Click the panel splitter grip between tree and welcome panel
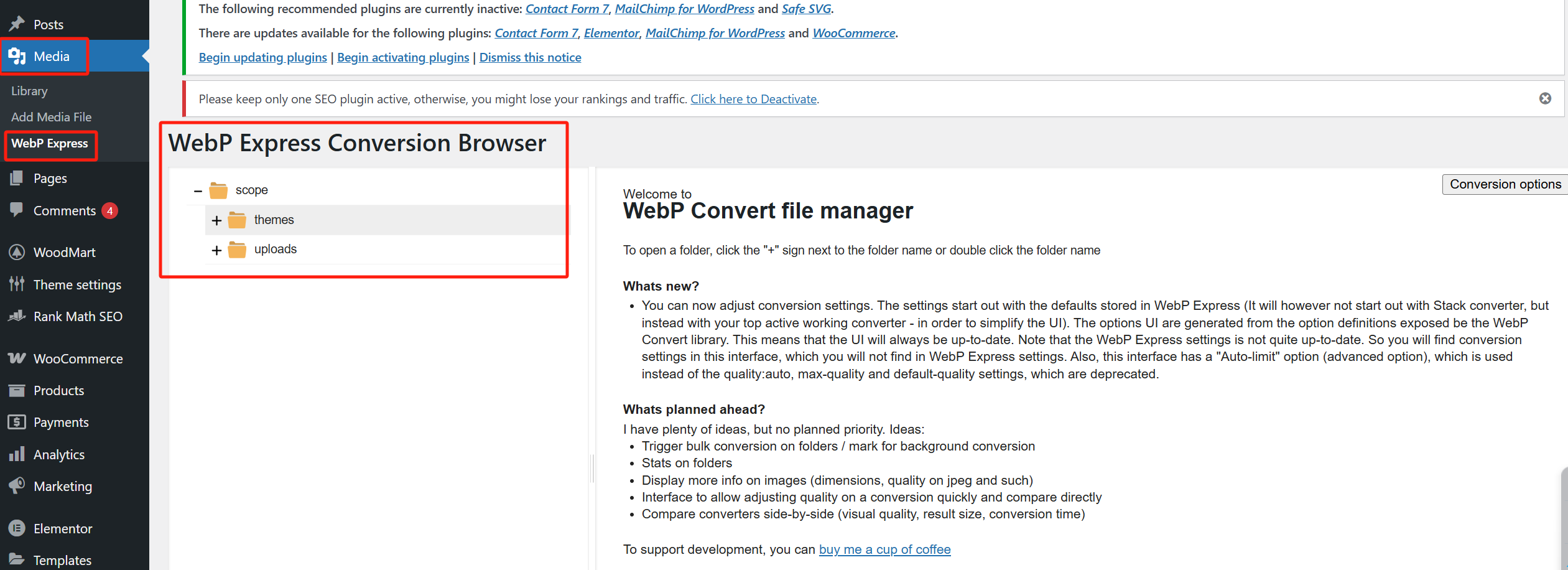Screen dimensions: 1568x570 click(x=592, y=468)
